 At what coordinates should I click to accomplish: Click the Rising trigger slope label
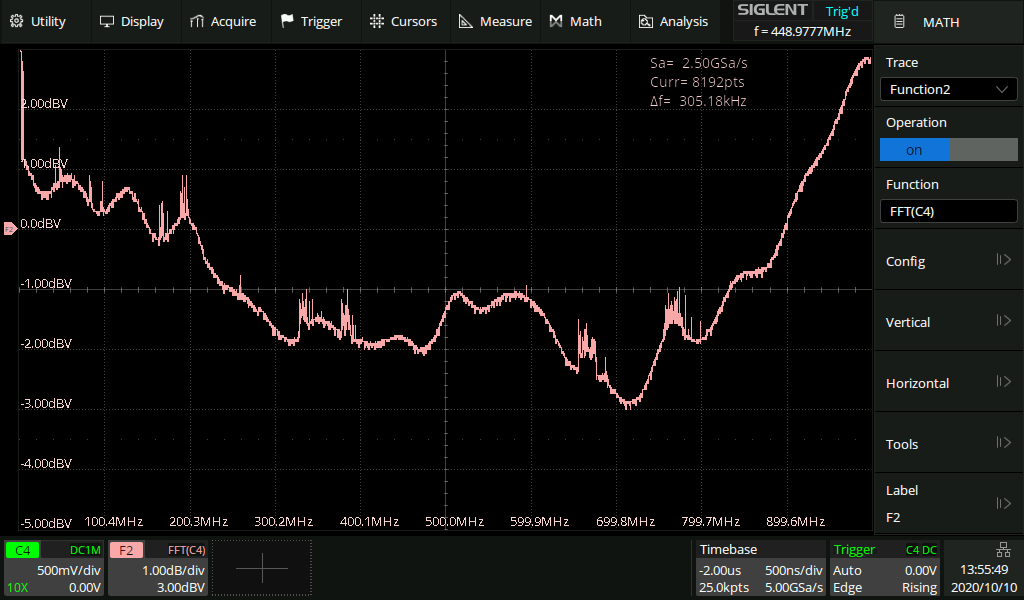920,588
